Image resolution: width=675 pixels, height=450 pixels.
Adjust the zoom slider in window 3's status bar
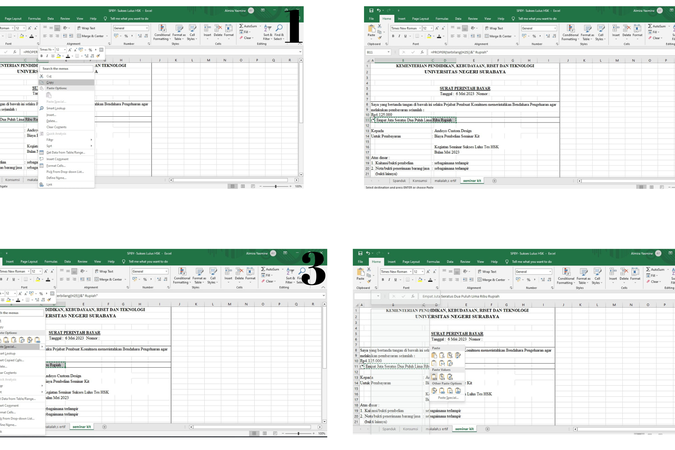click(298, 433)
